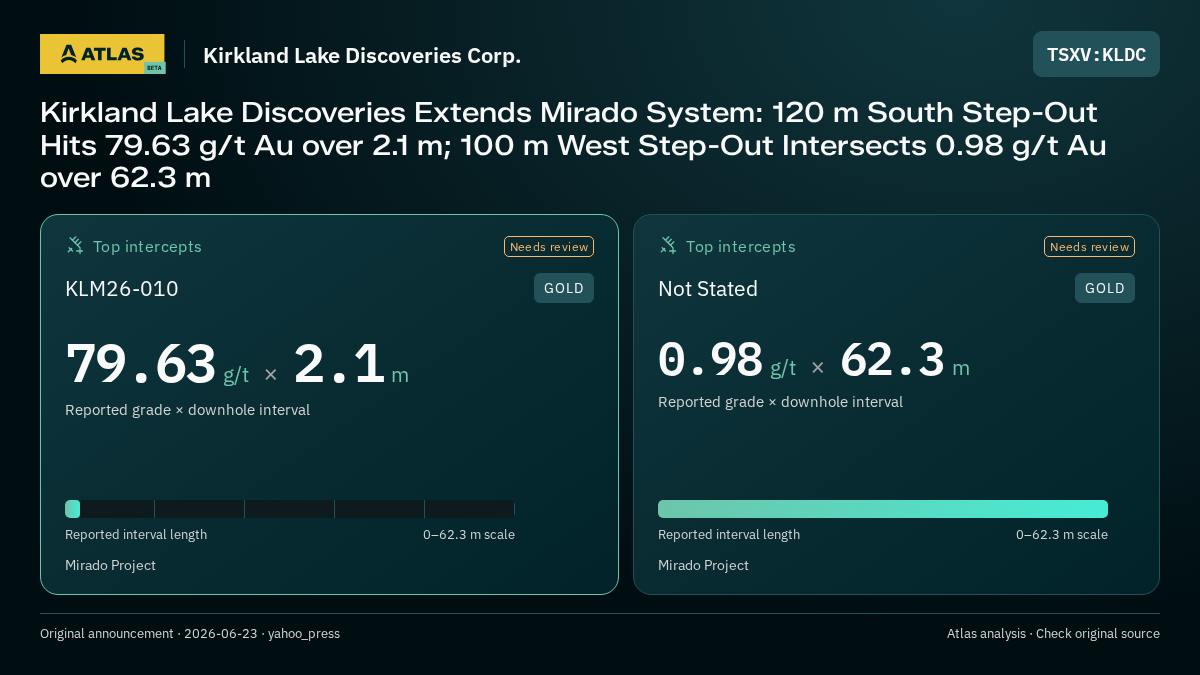Select the Not Stated hole label
Image resolution: width=1200 pixels, height=675 pixels.
[708, 289]
